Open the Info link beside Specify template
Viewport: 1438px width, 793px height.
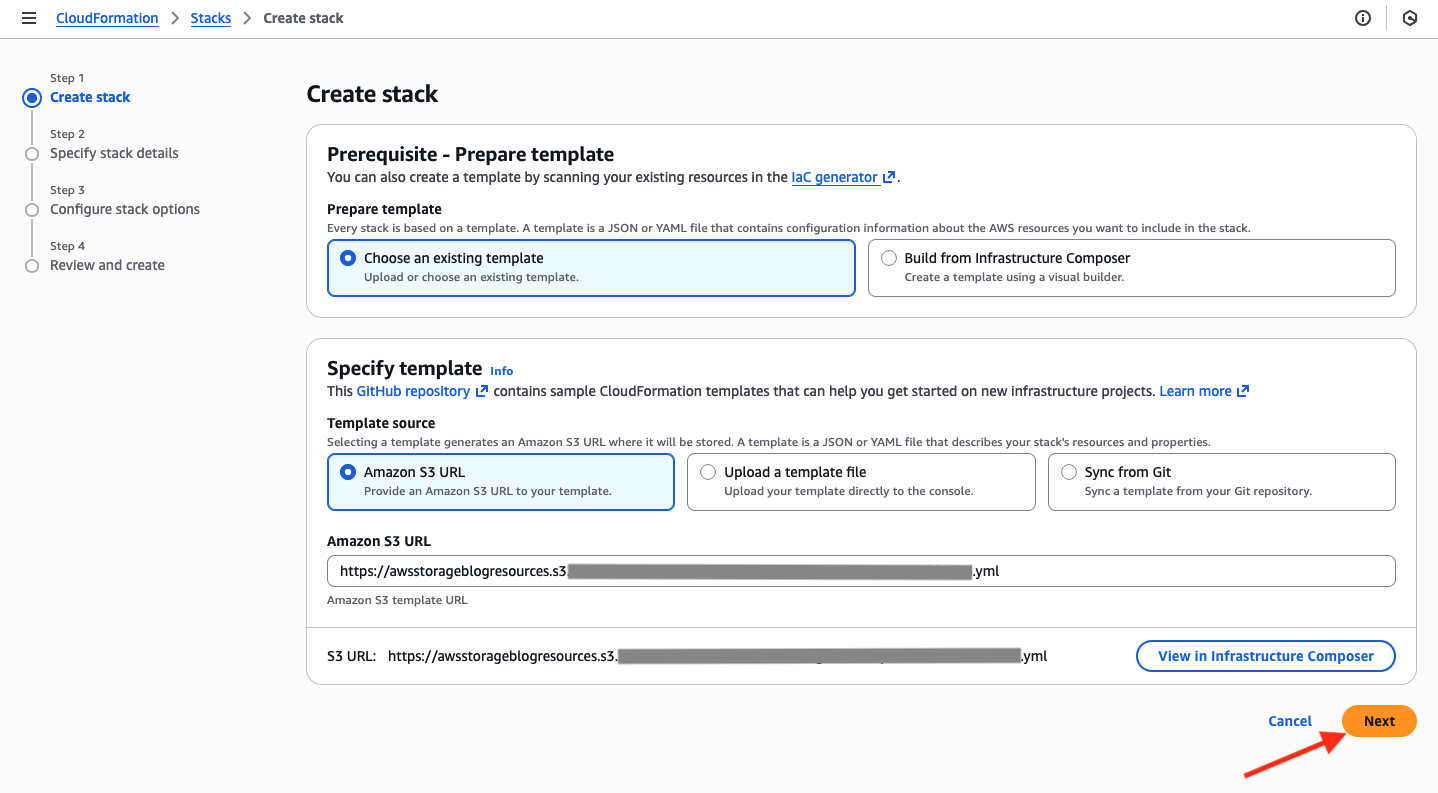point(501,370)
